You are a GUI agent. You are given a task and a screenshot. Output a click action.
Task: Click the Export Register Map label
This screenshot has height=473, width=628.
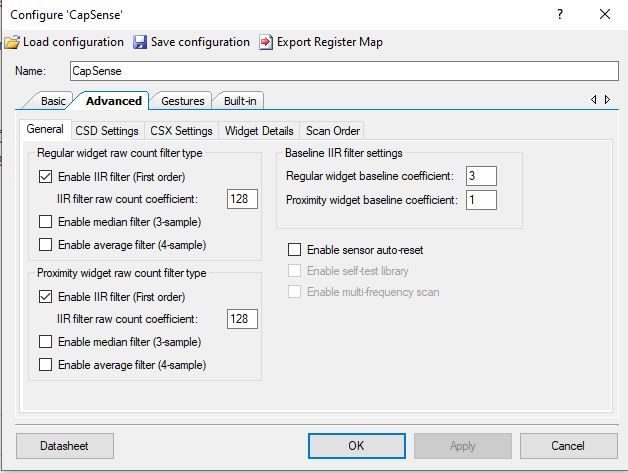pos(330,42)
